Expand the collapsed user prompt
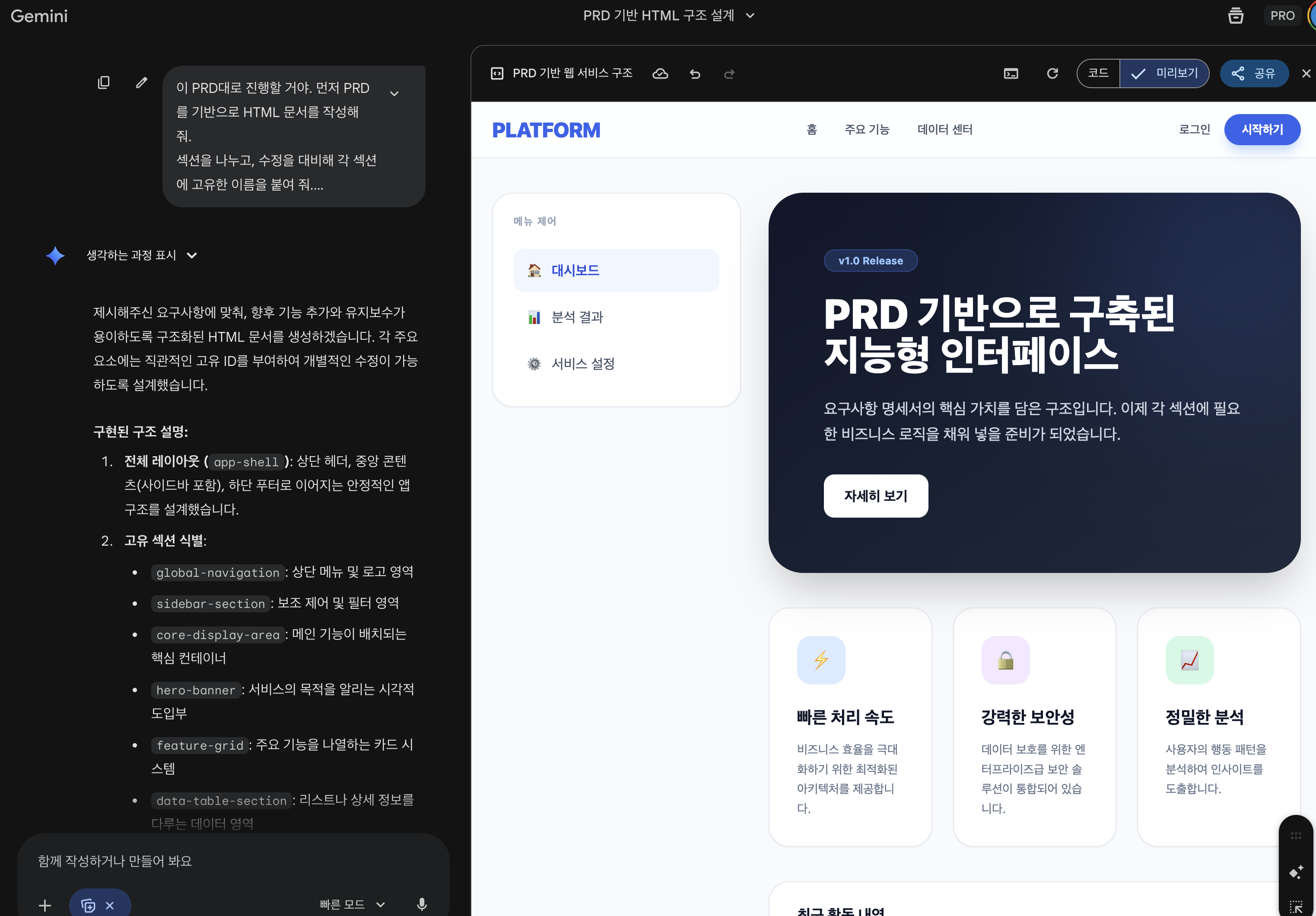This screenshot has width=1316, height=916. click(x=394, y=93)
